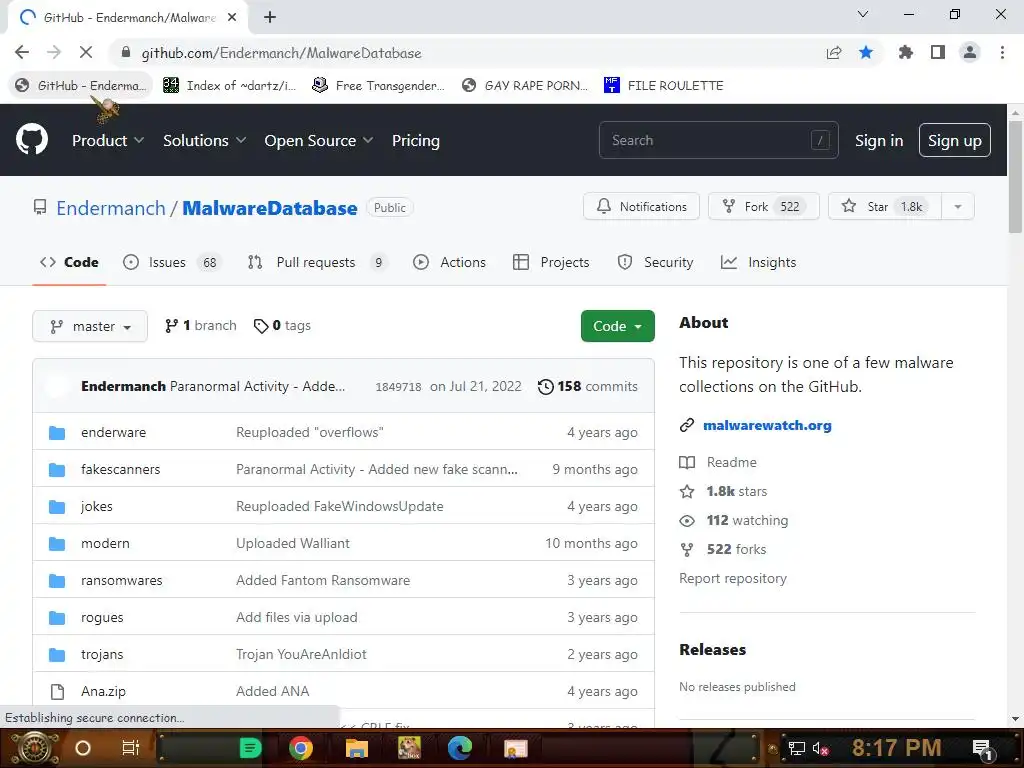The image size is (1024, 768).
Task: Open Chrome extensions puzzle icon
Action: point(905,52)
